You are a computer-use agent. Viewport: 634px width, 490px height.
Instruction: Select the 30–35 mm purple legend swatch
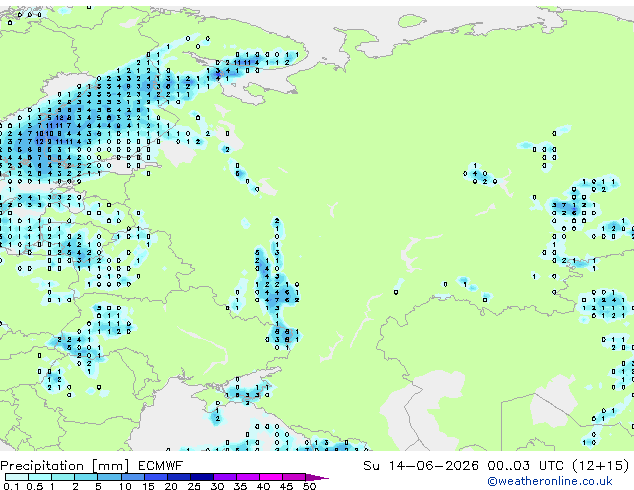click(224, 477)
